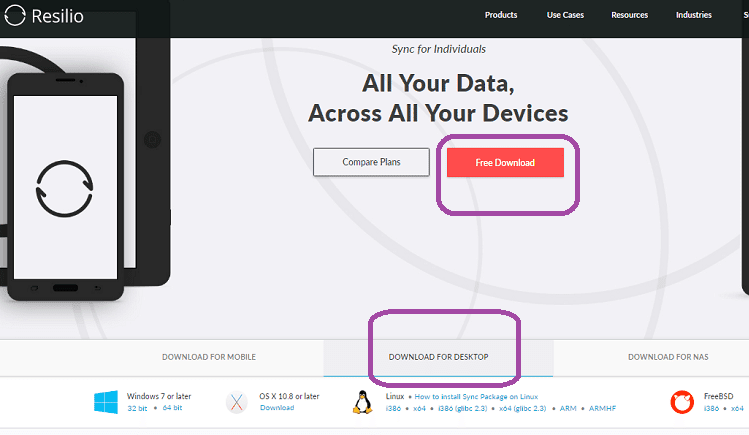The height and width of the screenshot is (435, 749).
Task: Download the Linux x64 package
Action: pyautogui.click(x=419, y=409)
